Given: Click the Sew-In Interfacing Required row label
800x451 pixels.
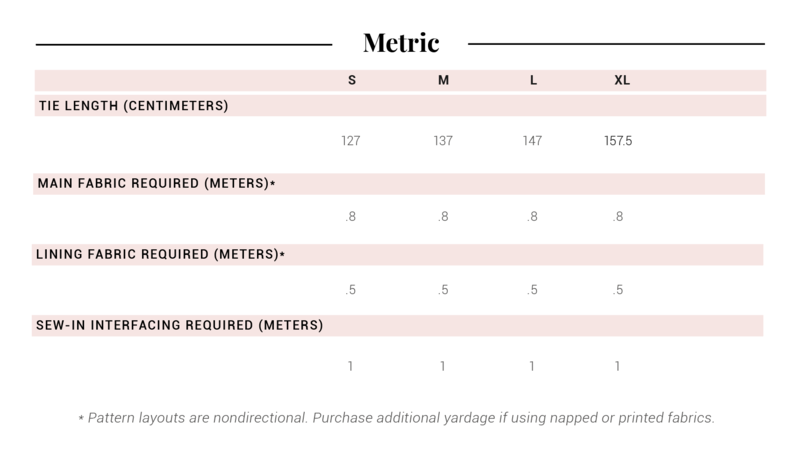Looking at the screenshot, I should [x=180, y=325].
